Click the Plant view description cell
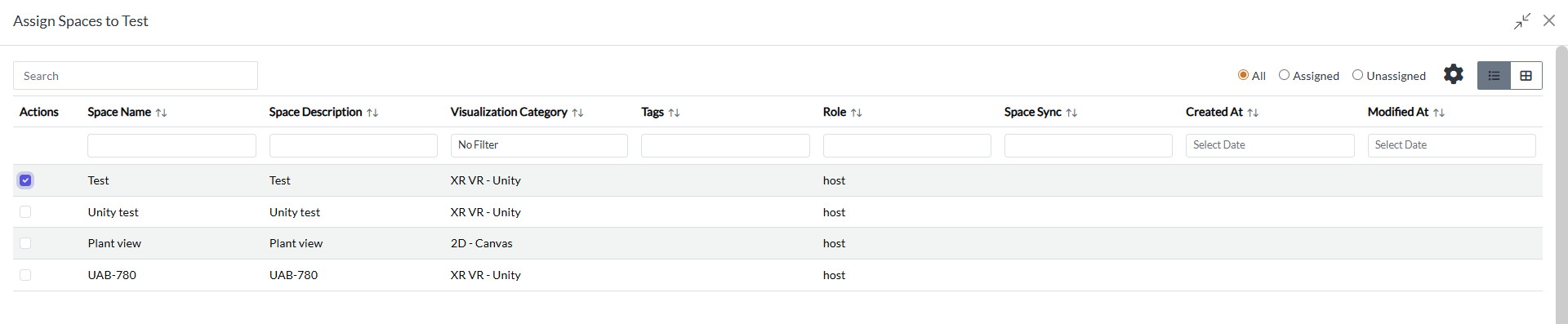 pos(296,243)
